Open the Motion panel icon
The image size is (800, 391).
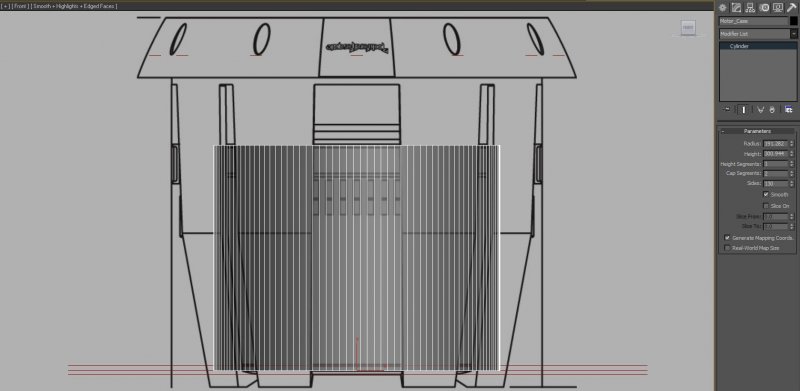click(764, 7)
